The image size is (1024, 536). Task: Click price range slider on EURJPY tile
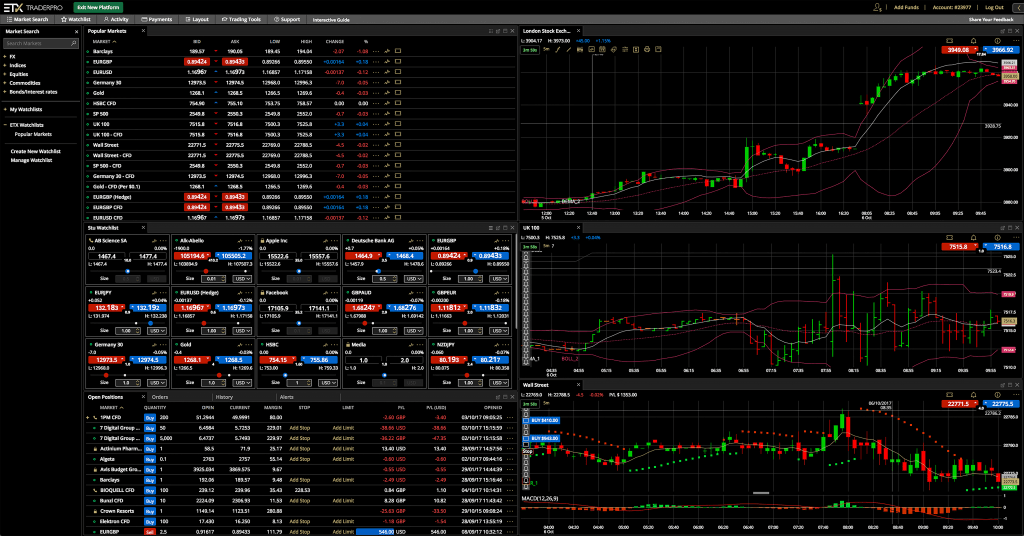pyautogui.click(x=127, y=323)
